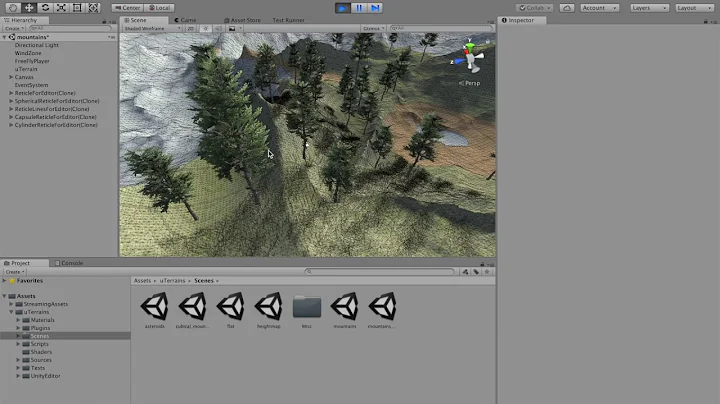Click uTerrains in the breadcrumb path

173,281
